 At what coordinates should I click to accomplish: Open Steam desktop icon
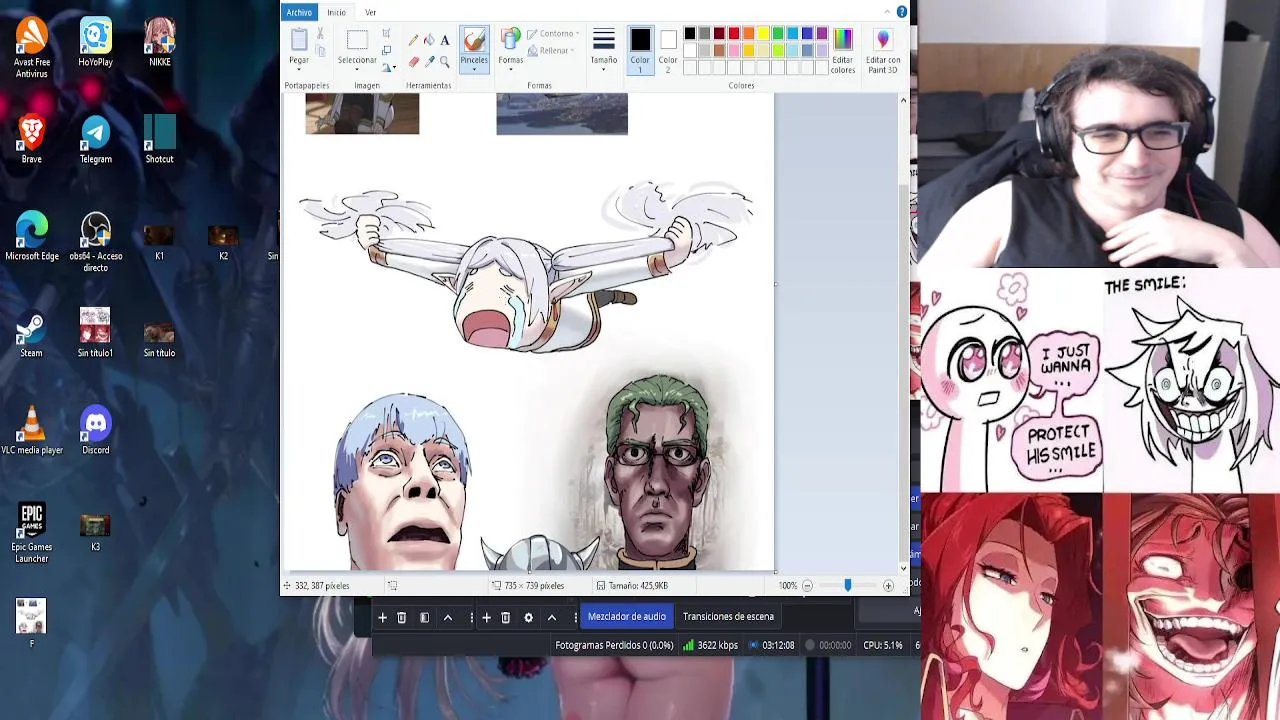point(31,334)
